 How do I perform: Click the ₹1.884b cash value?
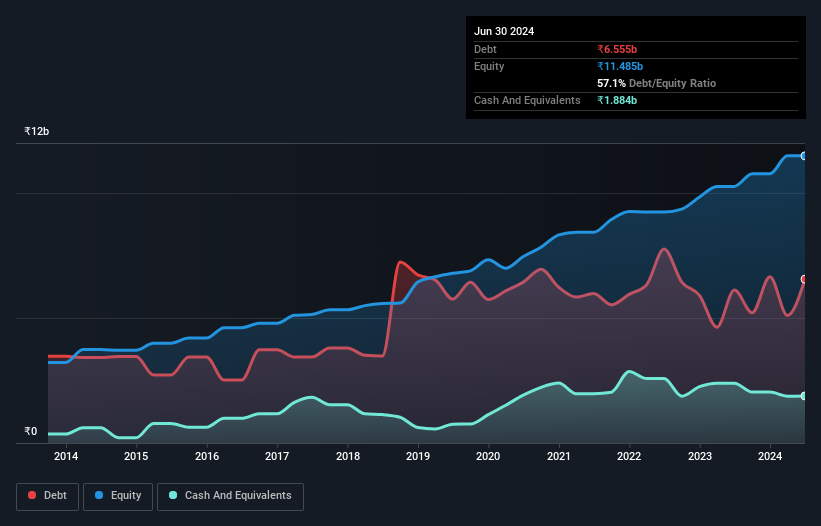click(x=617, y=100)
